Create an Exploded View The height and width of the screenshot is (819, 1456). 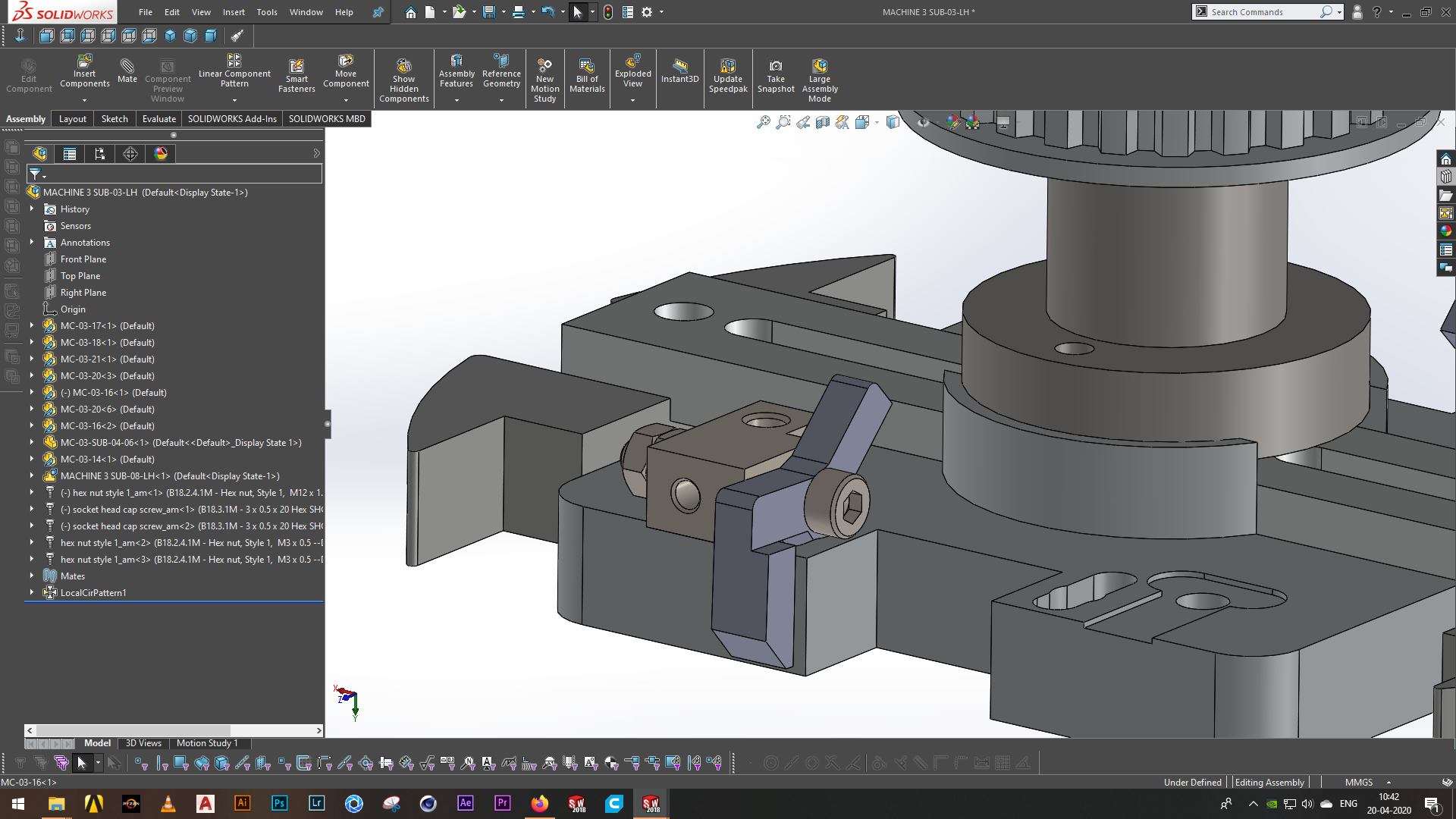(x=632, y=72)
